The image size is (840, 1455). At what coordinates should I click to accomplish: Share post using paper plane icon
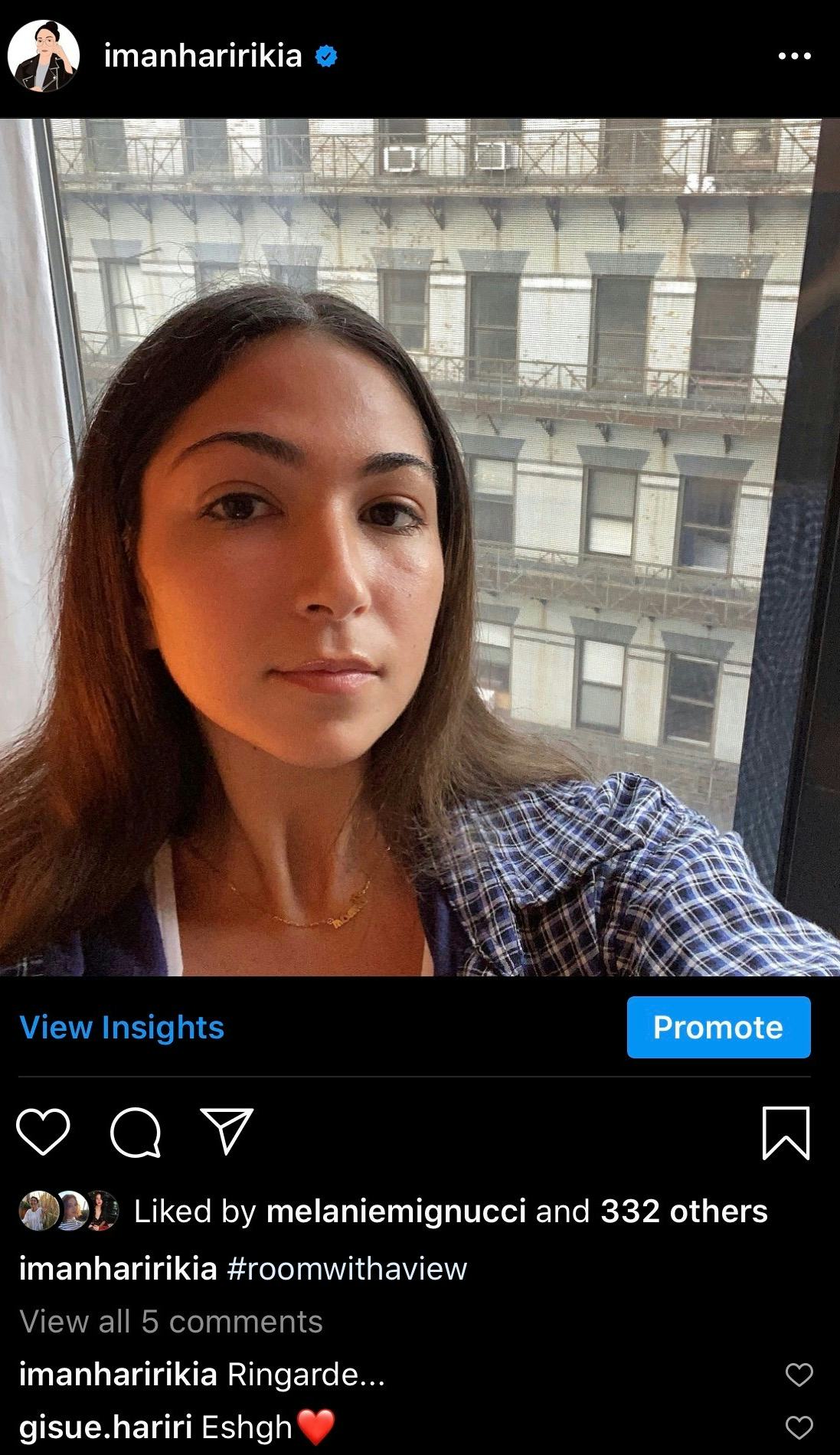point(227,1130)
